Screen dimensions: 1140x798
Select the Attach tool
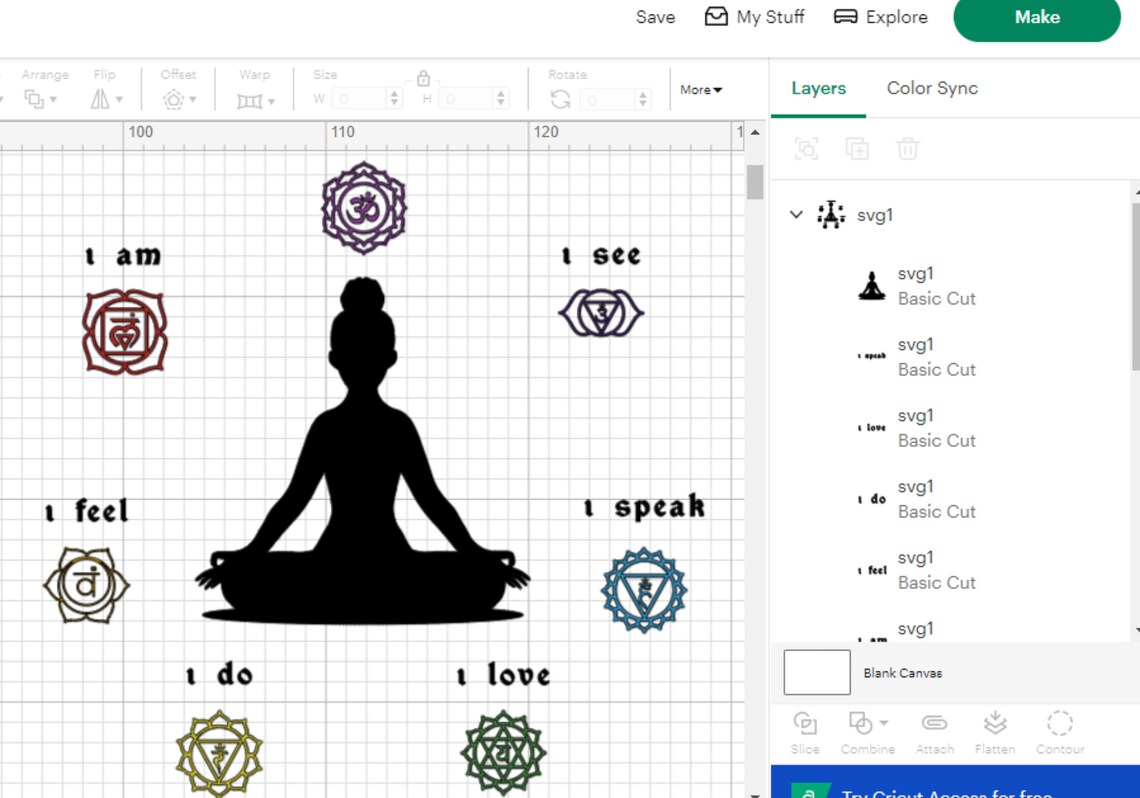point(934,730)
